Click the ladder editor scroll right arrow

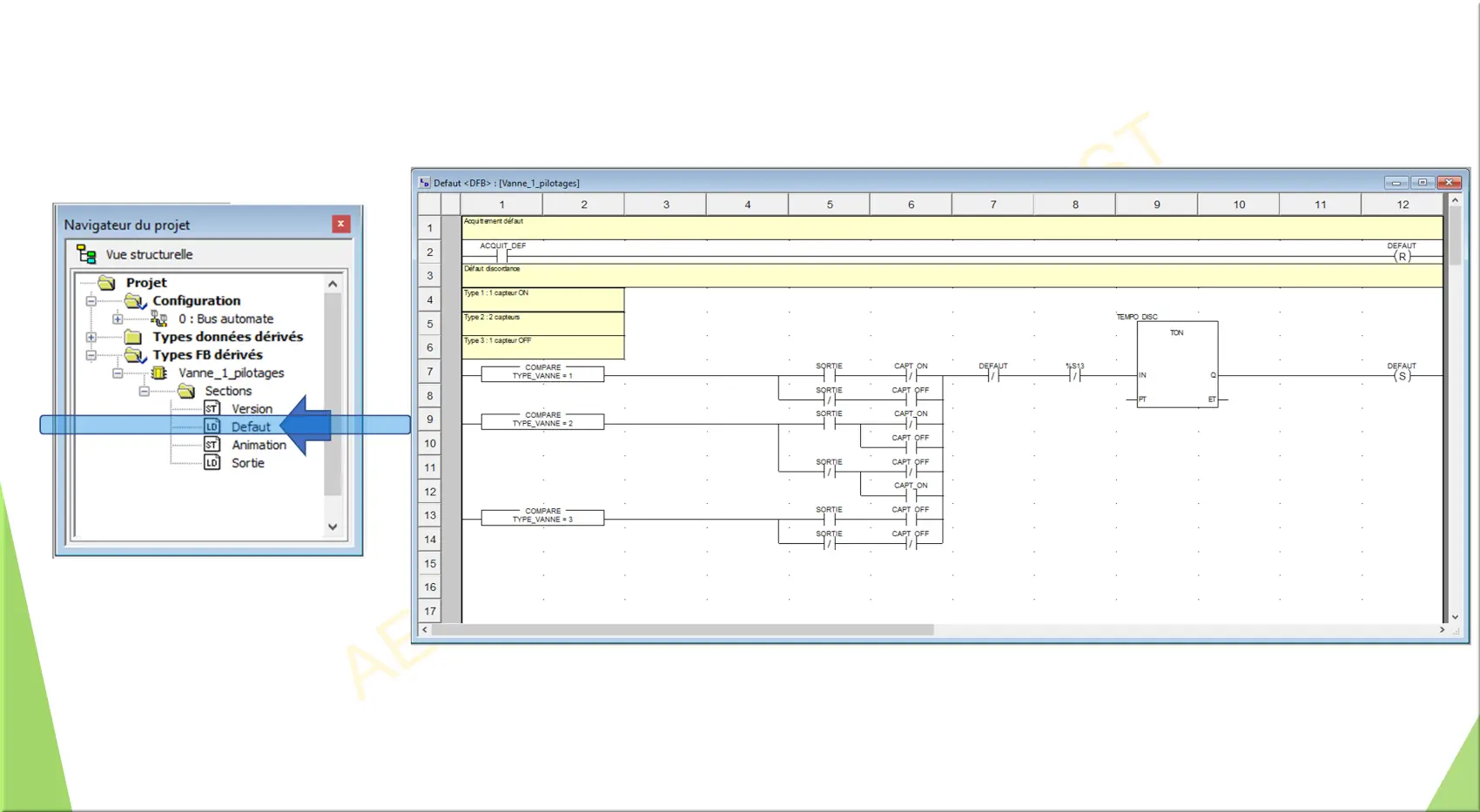pyautogui.click(x=1442, y=629)
